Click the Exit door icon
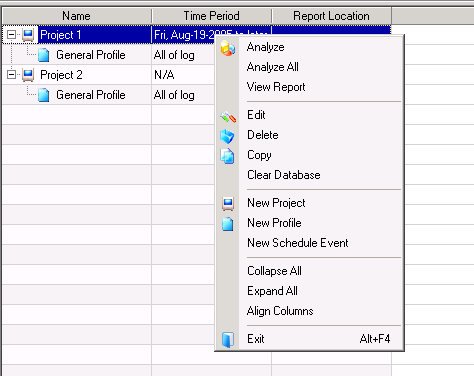Viewport: 474px width, 376px height. tap(228, 340)
